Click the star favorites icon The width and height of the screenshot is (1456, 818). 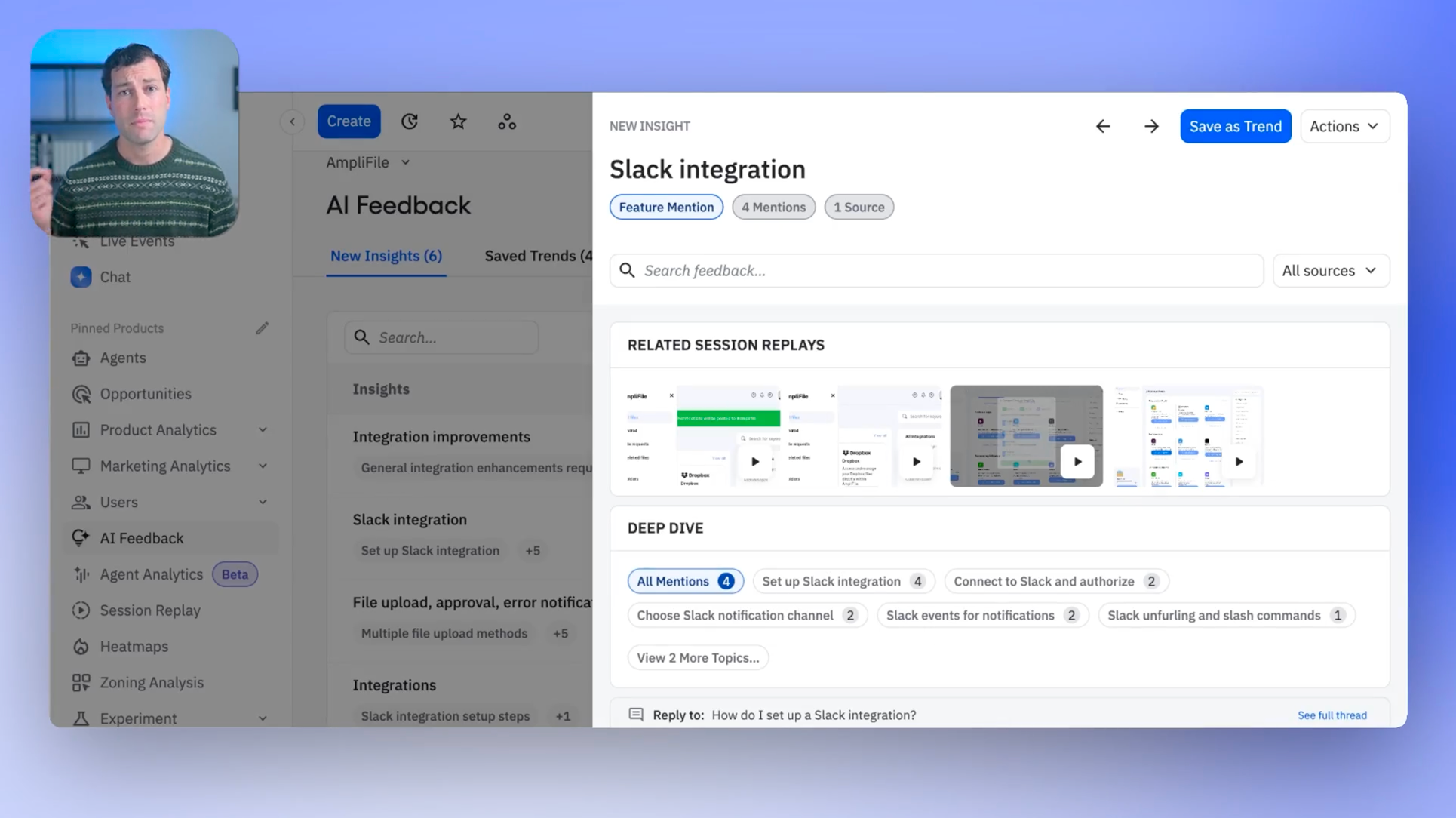pos(458,121)
